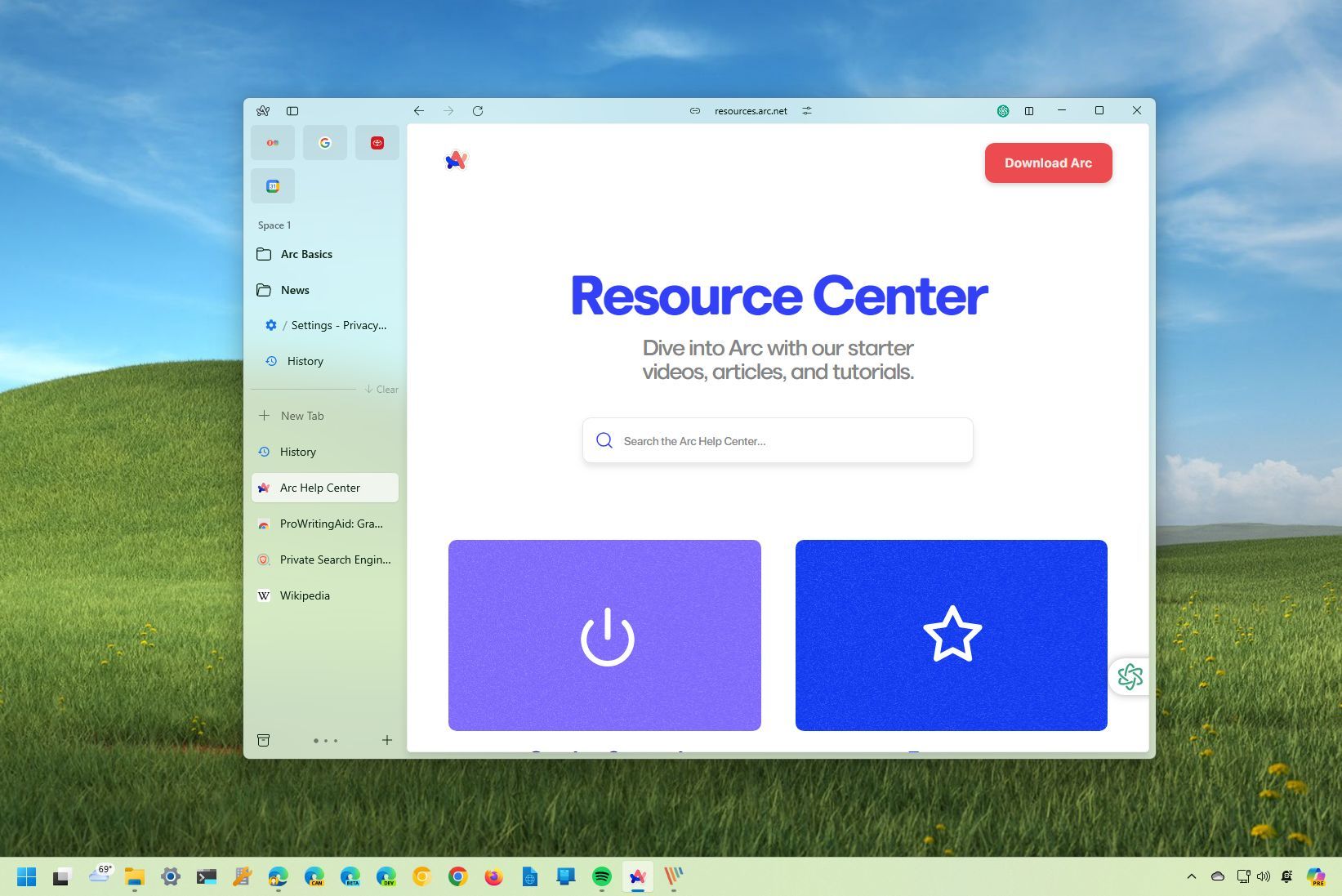Viewport: 1342px width, 896px height.
Task: Toggle the sidebar with the panel icon
Action: click(292, 110)
